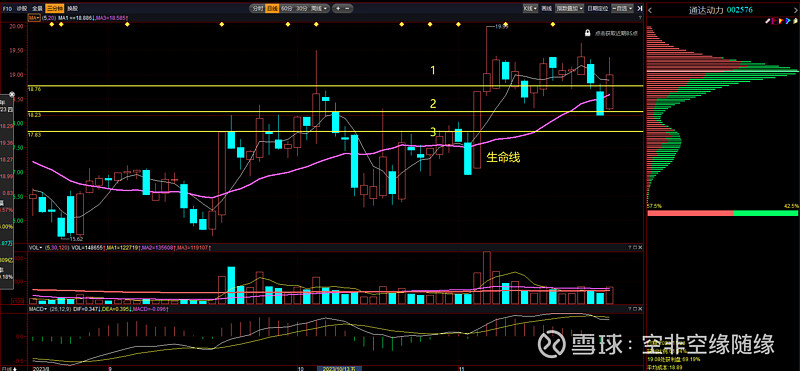Switch to the 全景 panorama view
800x371 pixels.
[37, 9]
